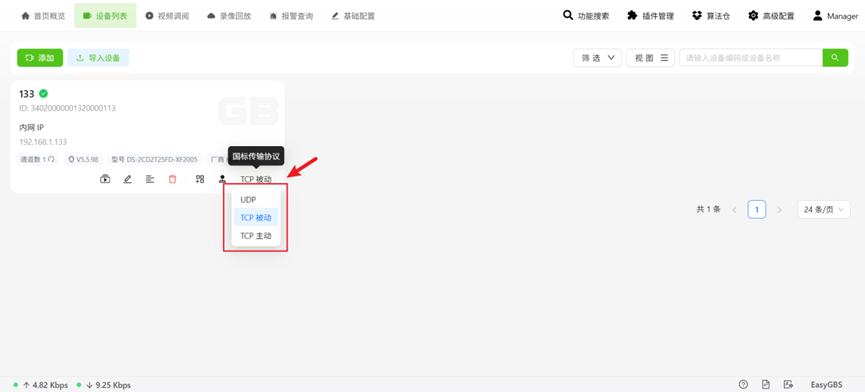Focus the device code or name search field
The height and width of the screenshot is (392, 865).
(x=751, y=58)
